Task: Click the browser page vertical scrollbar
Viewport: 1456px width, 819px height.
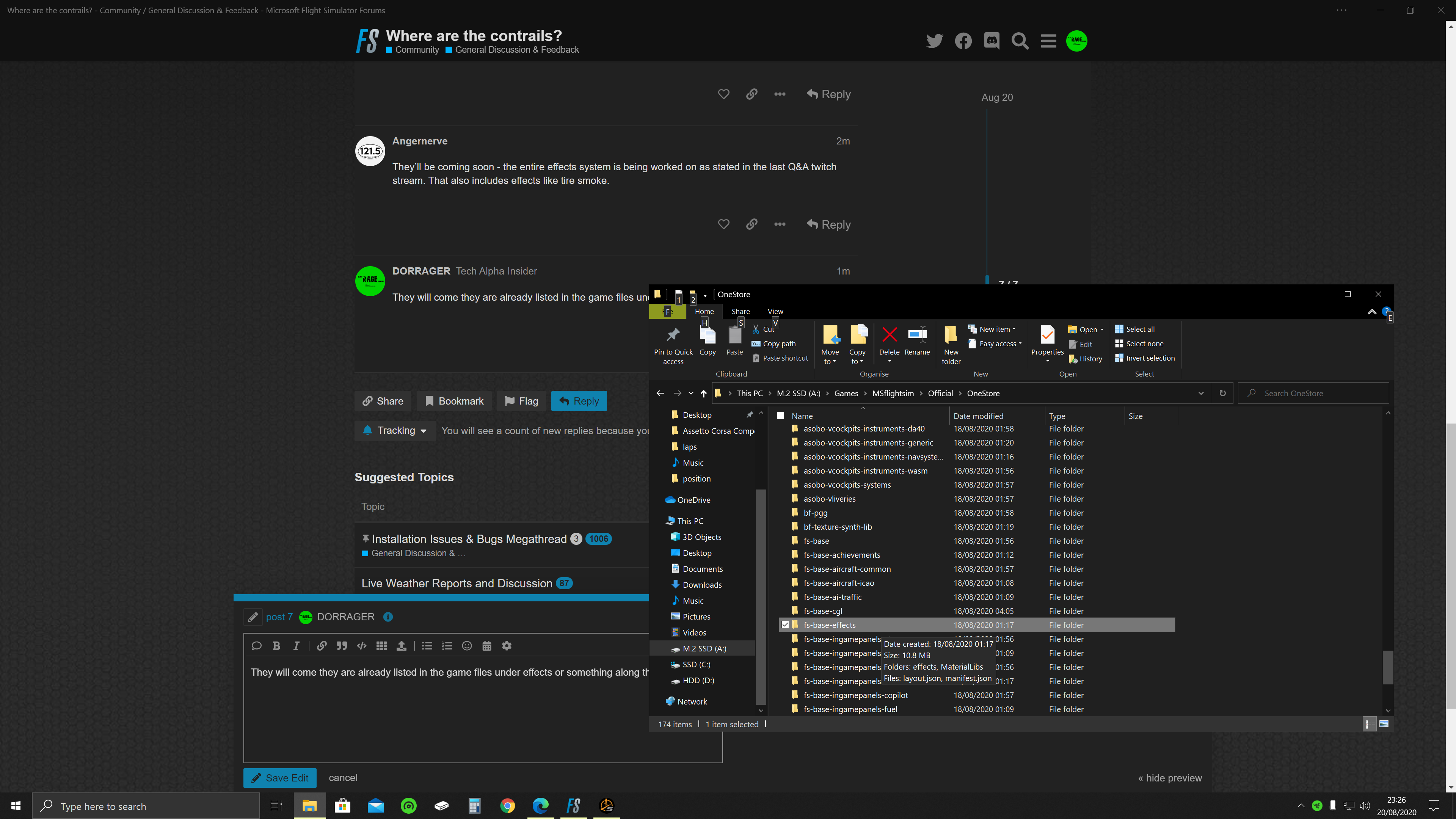Action: (1450, 565)
